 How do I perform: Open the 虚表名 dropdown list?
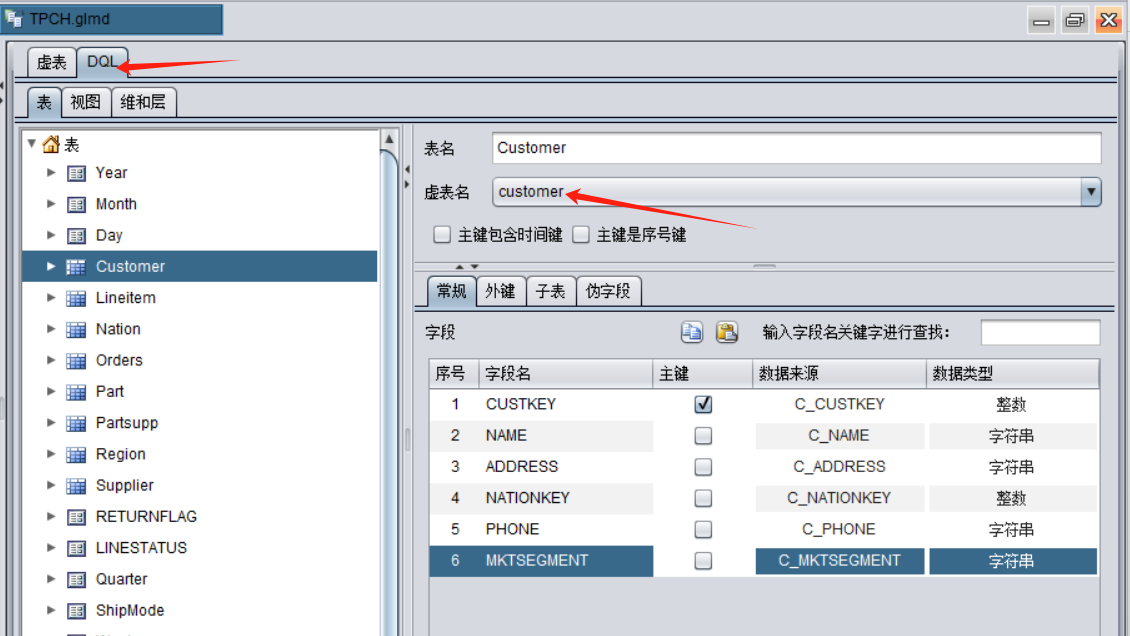(x=1090, y=192)
